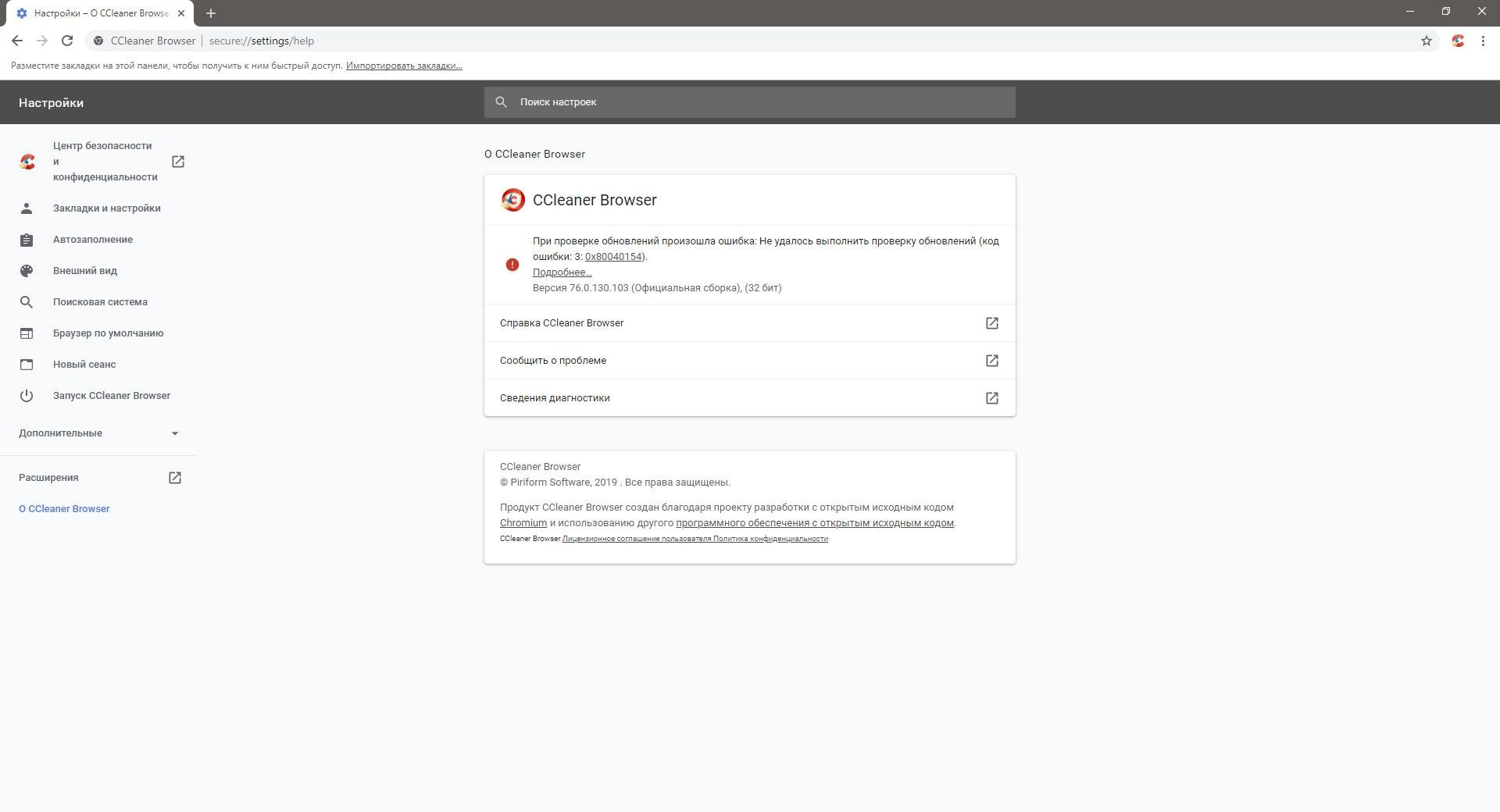Click the person icon for Закладки и настройки
1500x812 pixels.
[27, 208]
